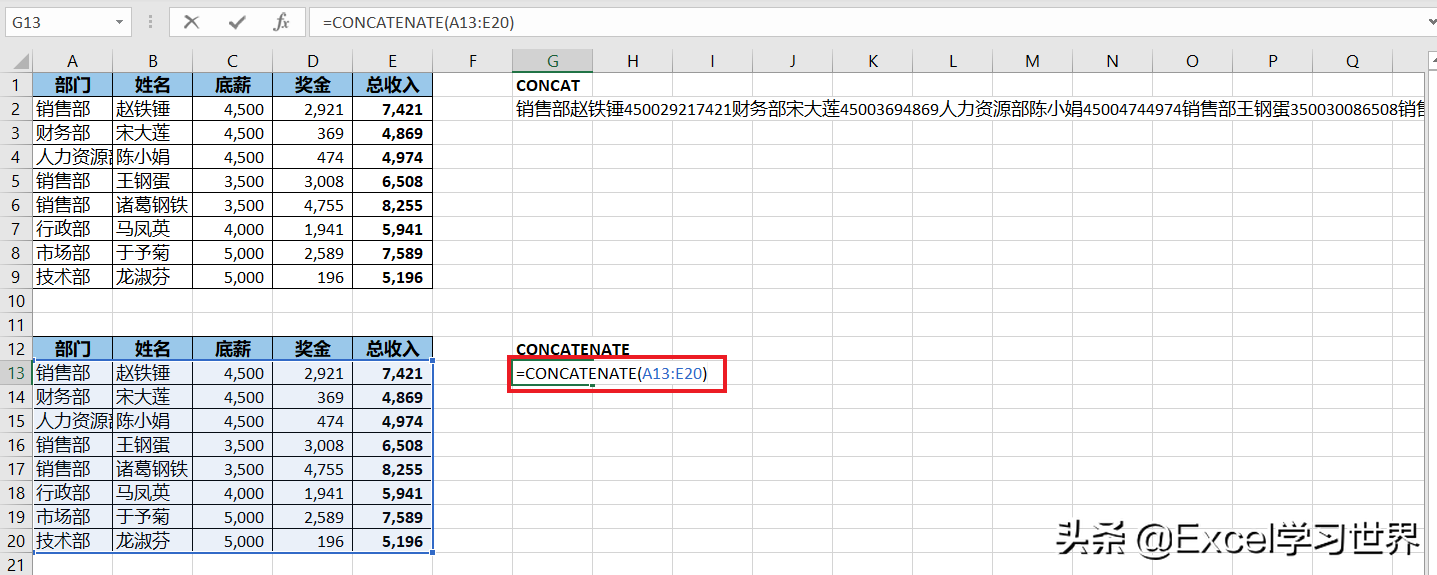Select row 11 header

[x=17, y=325]
